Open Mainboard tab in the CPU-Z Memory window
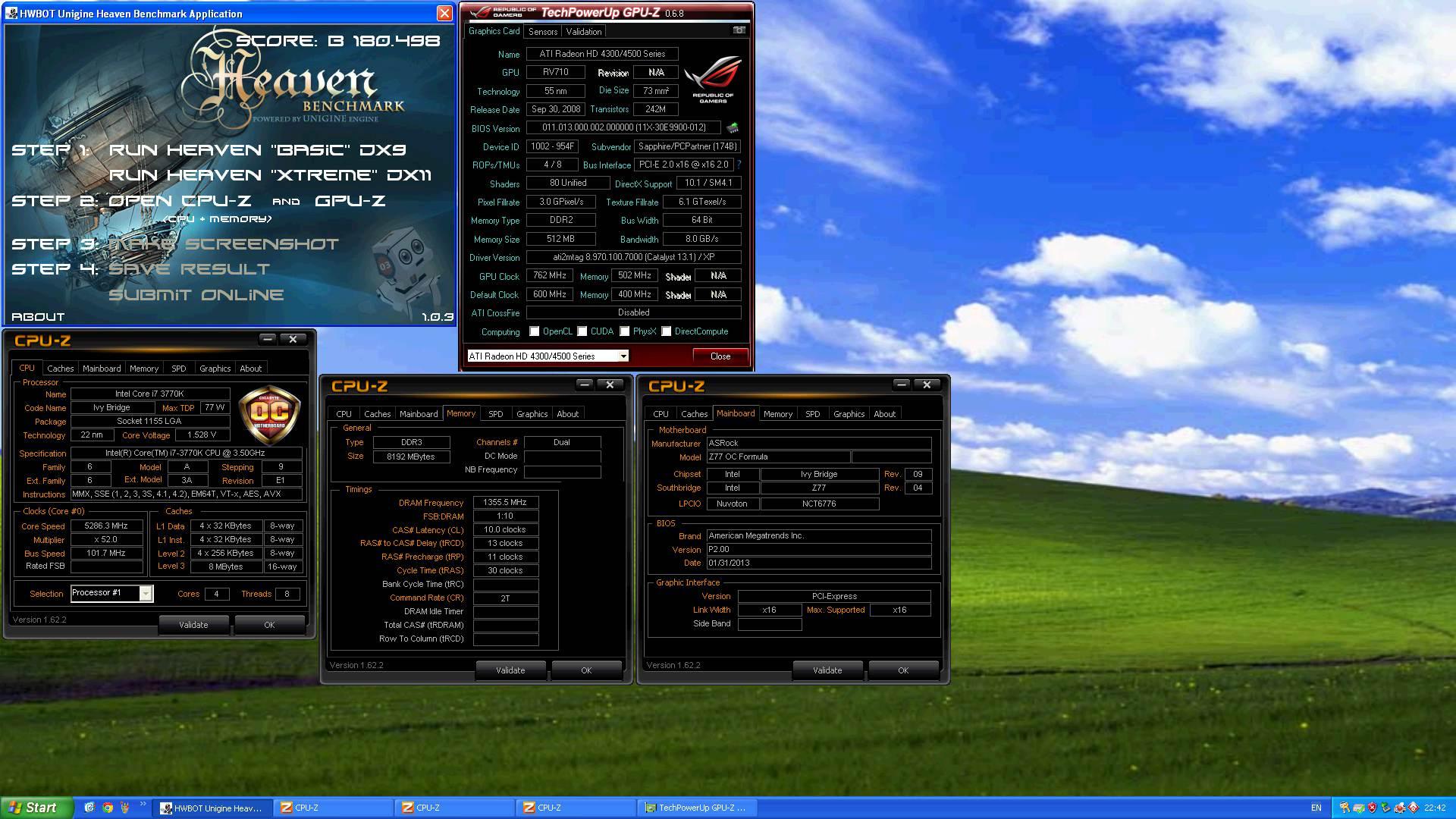Viewport: 1456px width, 819px height. tap(419, 414)
